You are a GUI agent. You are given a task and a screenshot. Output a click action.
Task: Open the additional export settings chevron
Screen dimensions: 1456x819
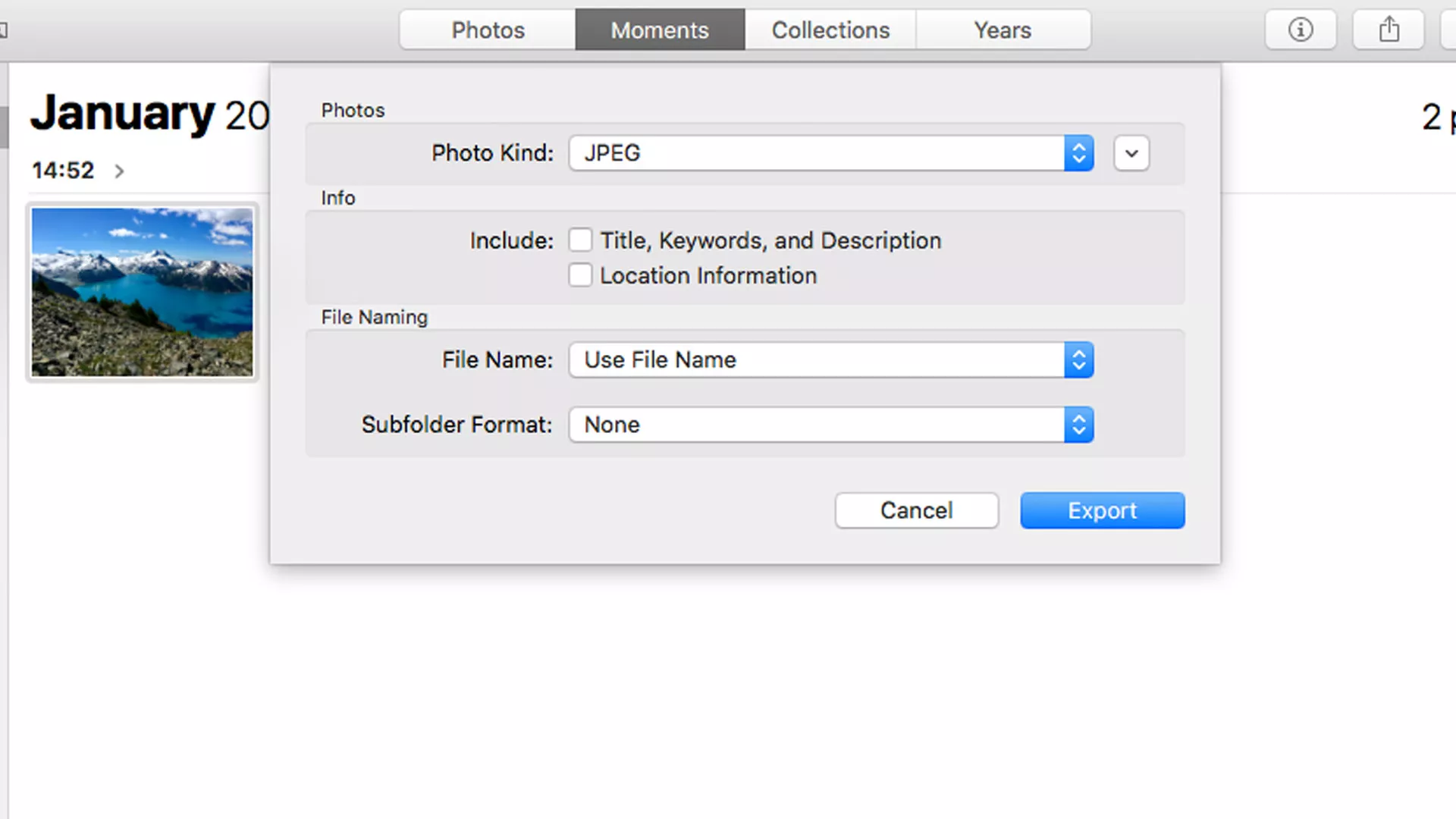click(x=1131, y=153)
